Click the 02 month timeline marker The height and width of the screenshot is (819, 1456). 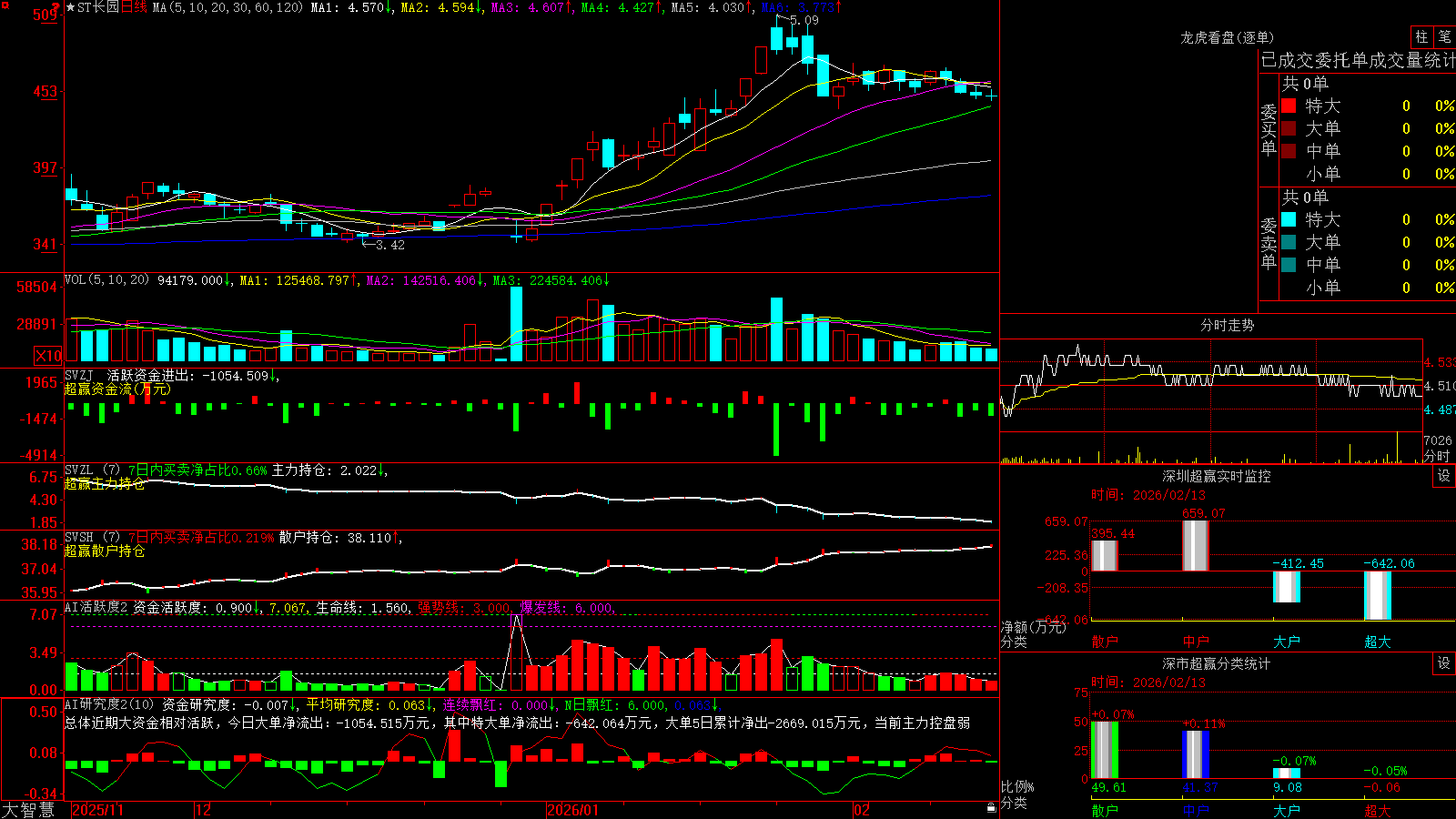pyautogui.click(x=862, y=810)
